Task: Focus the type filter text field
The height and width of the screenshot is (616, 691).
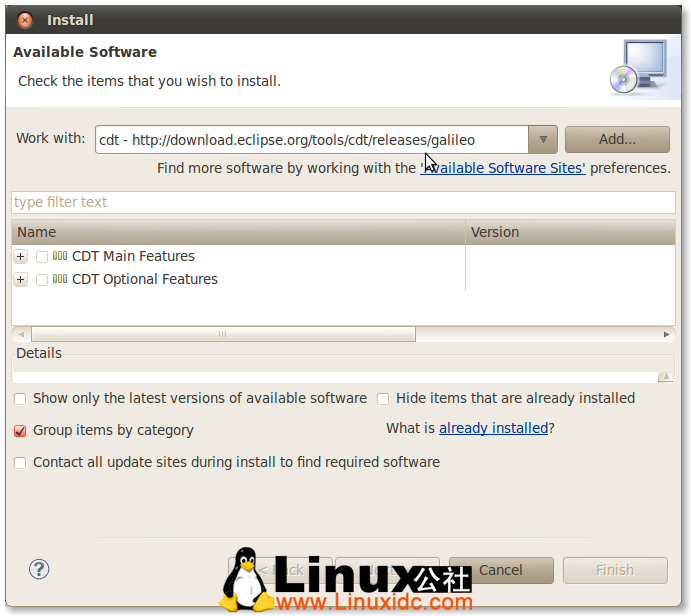Action: tap(343, 202)
